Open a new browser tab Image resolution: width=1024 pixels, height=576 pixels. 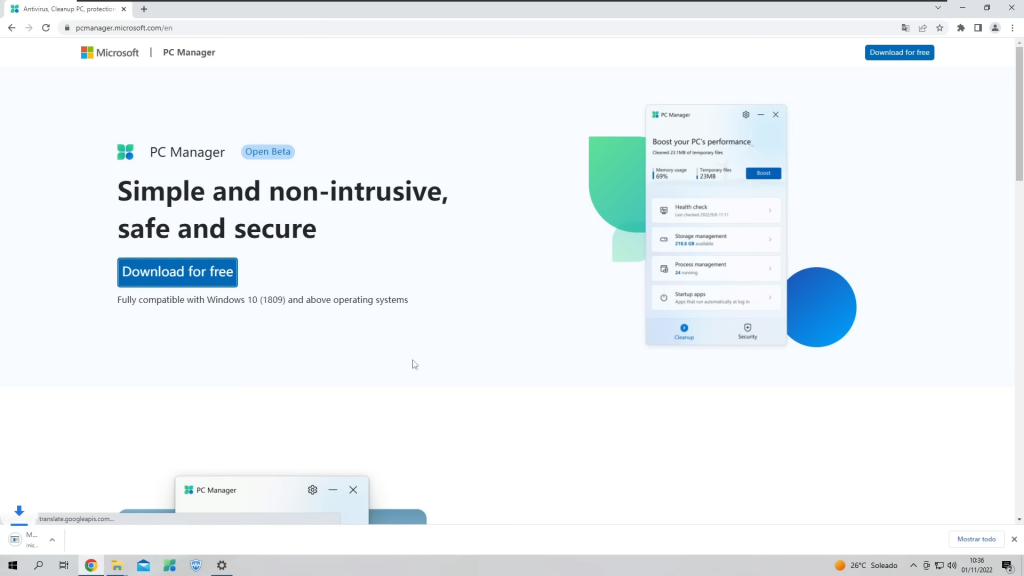pos(144,8)
